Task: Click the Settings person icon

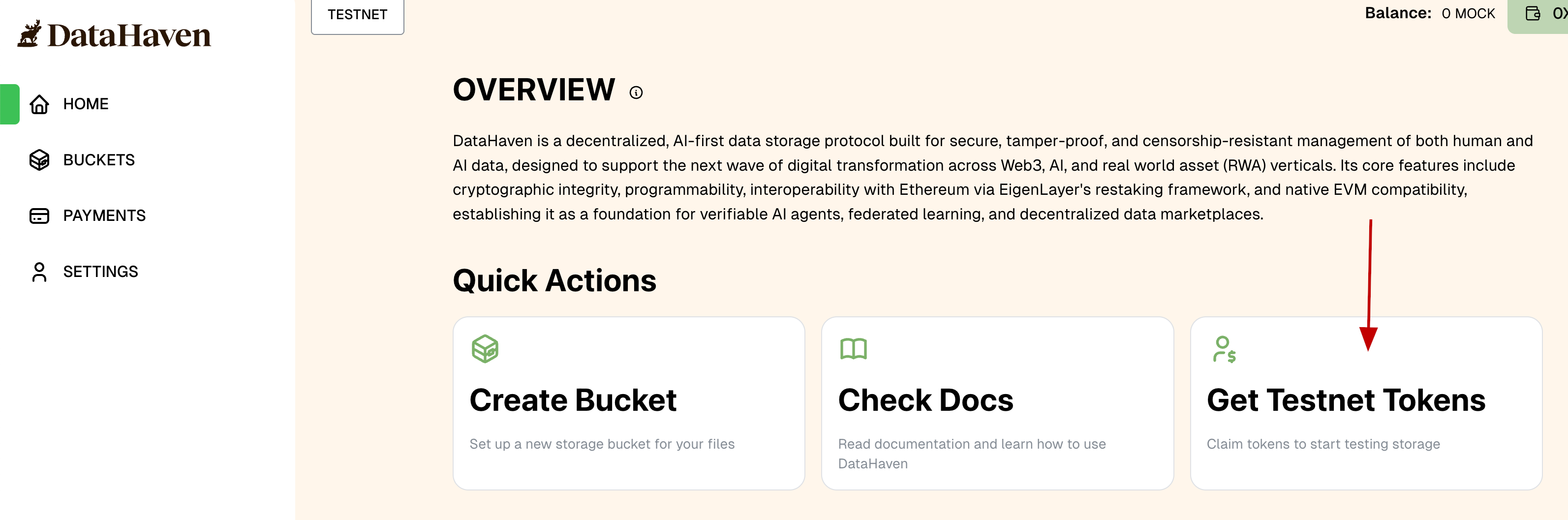Action: 39,272
